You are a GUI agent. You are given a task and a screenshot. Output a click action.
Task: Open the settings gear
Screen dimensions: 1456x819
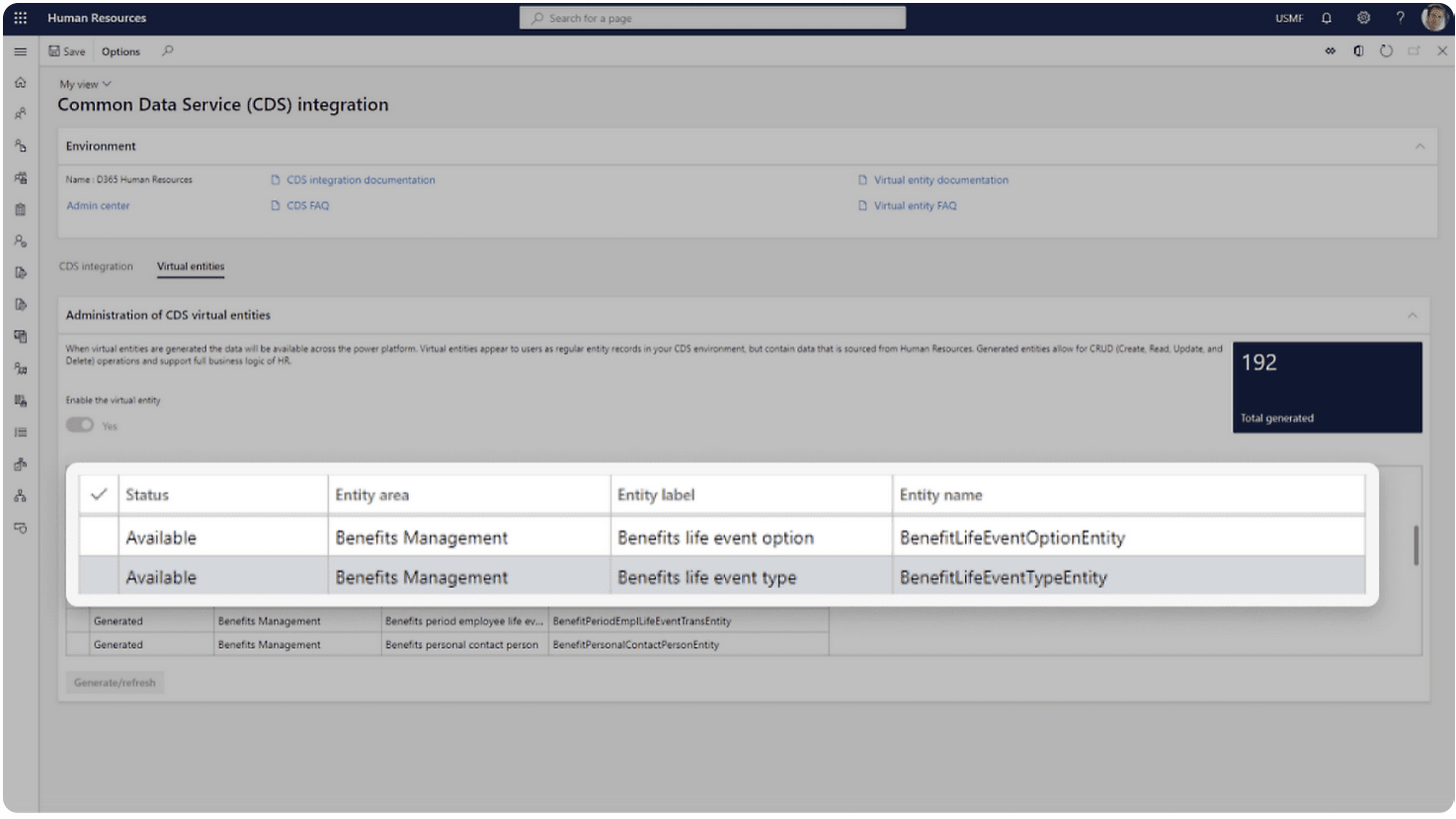[x=1363, y=18]
